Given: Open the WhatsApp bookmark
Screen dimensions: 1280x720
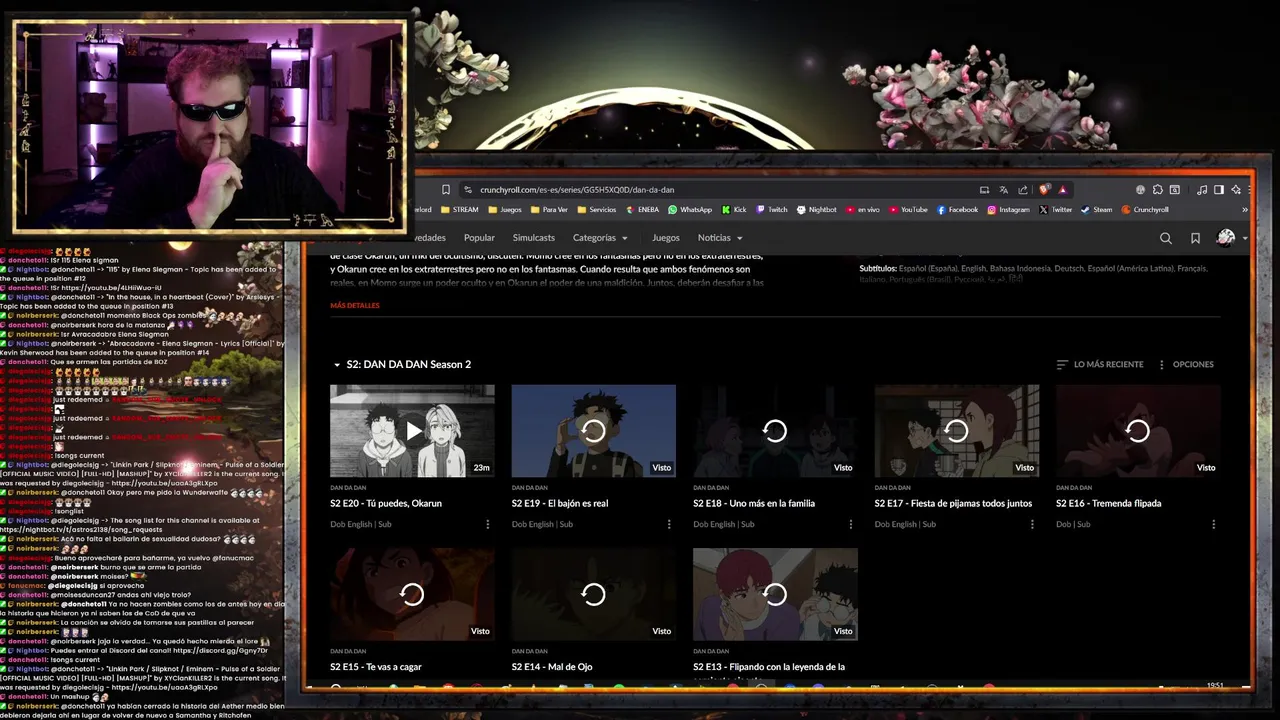Looking at the screenshot, I should click(x=689, y=210).
